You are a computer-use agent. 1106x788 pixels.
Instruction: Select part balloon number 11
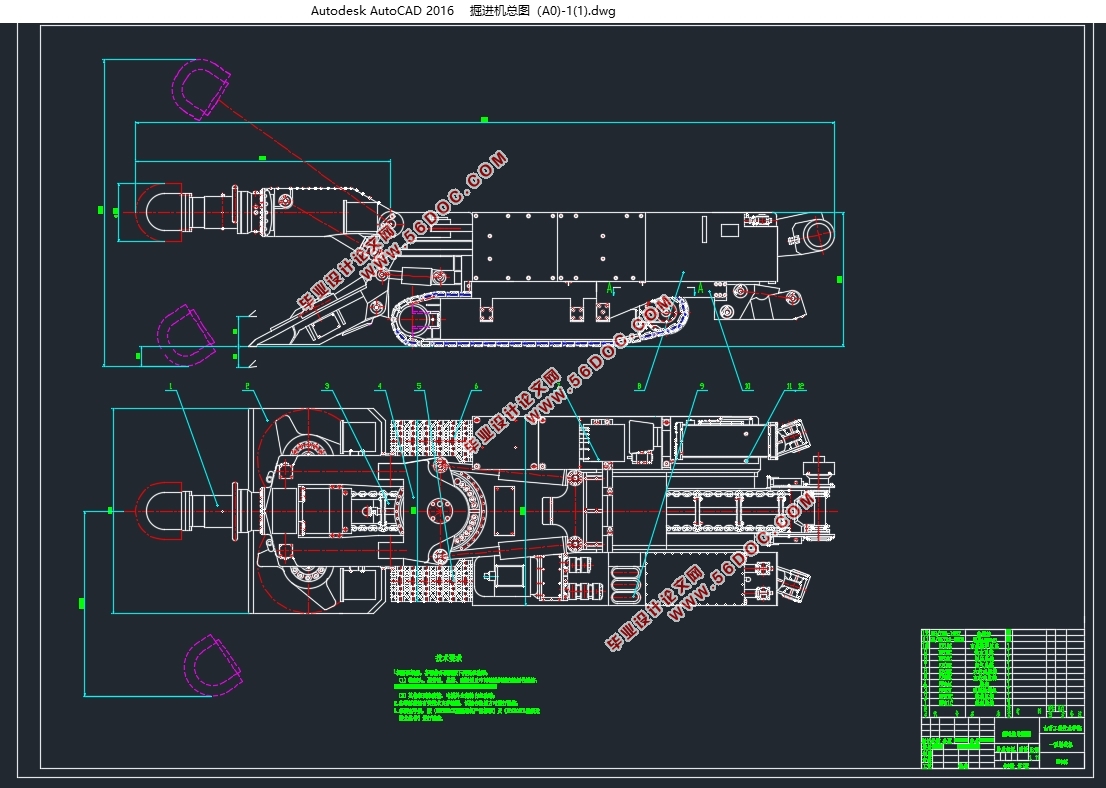pyautogui.click(x=790, y=386)
